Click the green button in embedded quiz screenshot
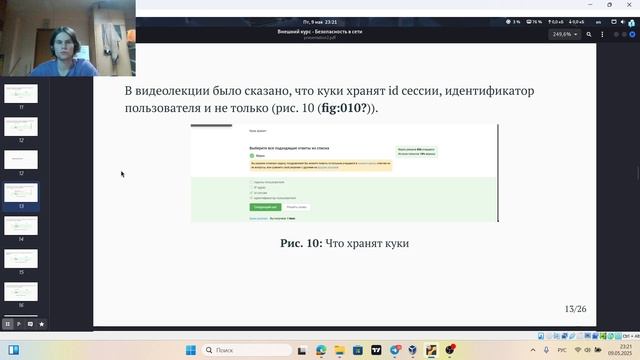Screen dimensions: 640x360 point(265,207)
